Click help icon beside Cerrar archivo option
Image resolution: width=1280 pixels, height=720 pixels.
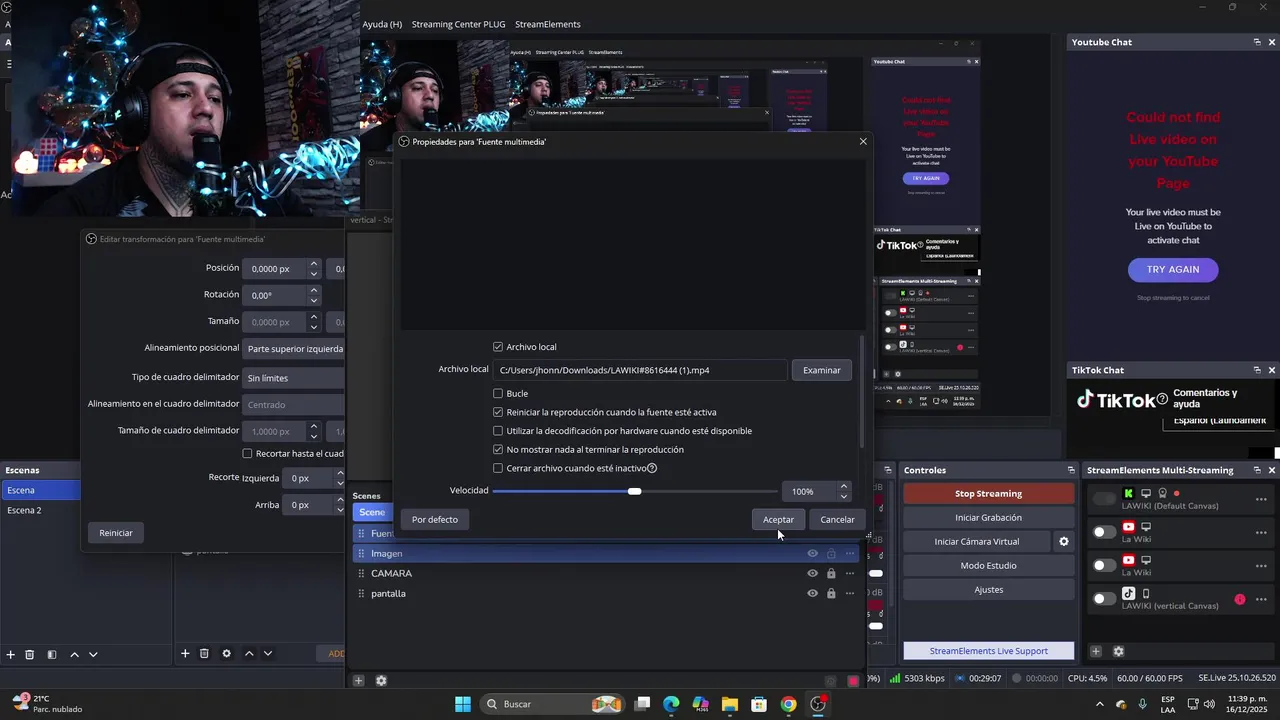tap(652, 468)
